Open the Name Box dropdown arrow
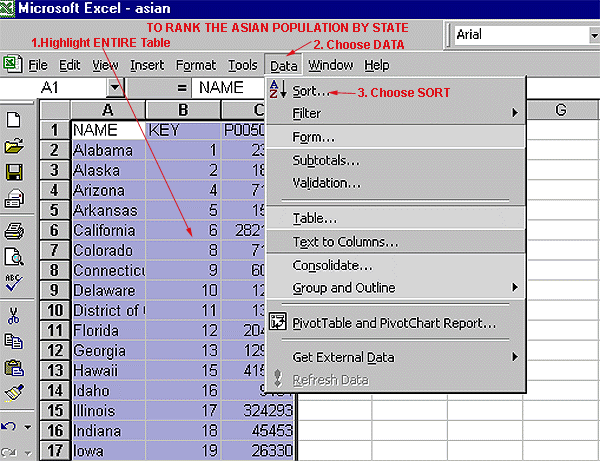 tap(115, 88)
